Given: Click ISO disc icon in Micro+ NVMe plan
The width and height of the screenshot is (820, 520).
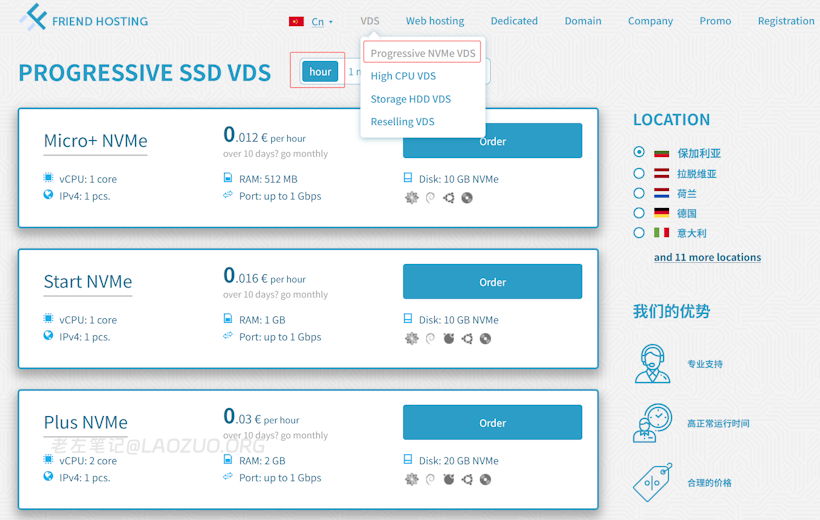Looking at the screenshot, I should pyautogui.click(x=467, y=198).
